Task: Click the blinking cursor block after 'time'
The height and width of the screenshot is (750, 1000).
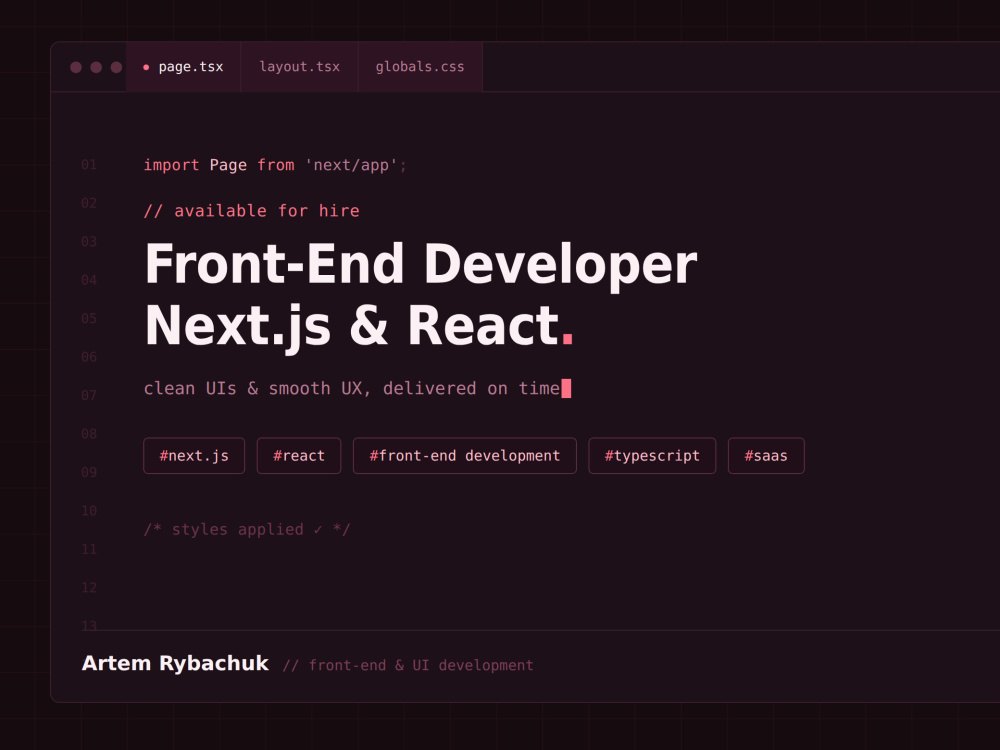Action: (x=566, y=388)
